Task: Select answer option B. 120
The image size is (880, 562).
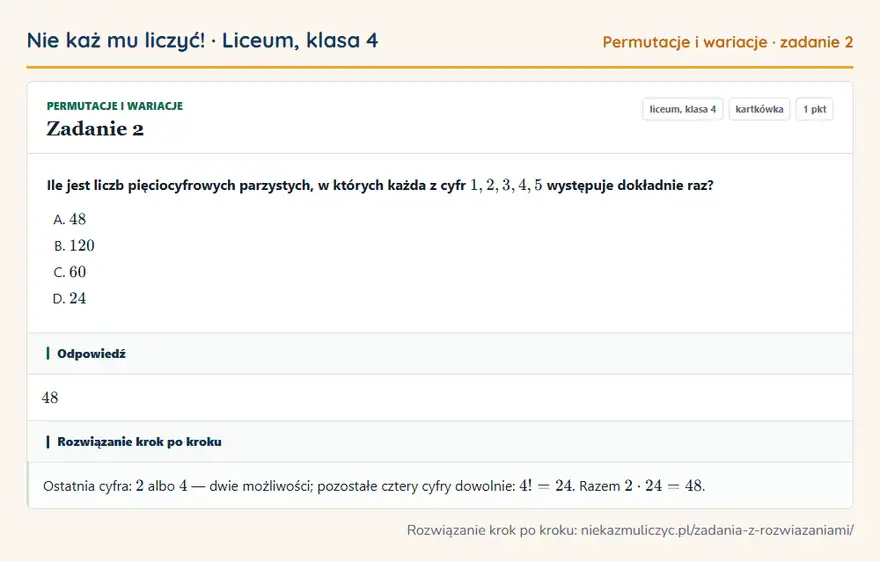Action: 74,246
